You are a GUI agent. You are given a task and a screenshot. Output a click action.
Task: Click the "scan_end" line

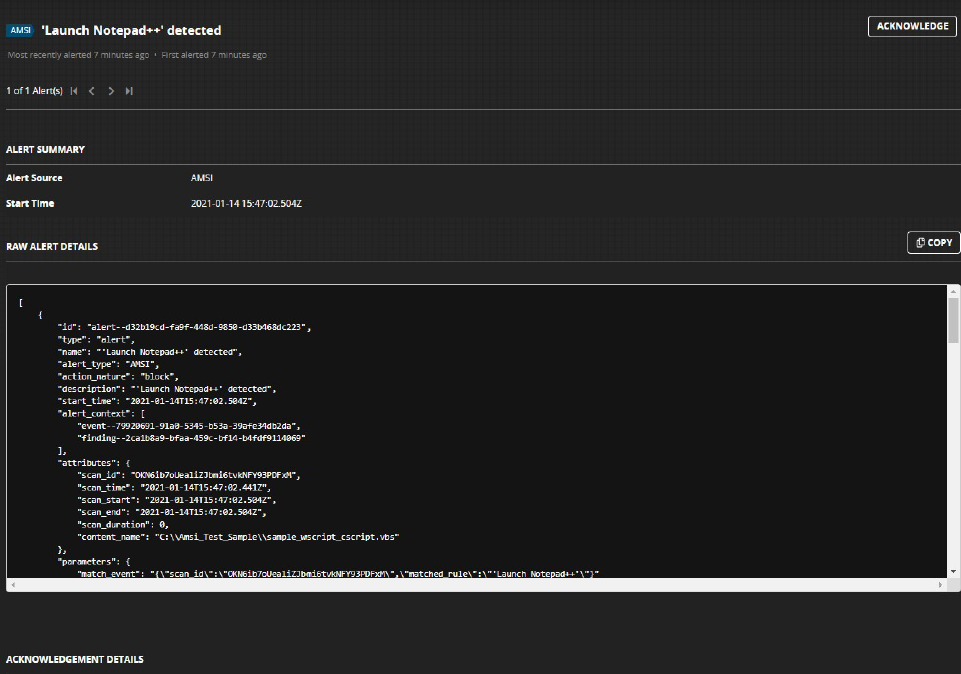[x=172, y=512]
